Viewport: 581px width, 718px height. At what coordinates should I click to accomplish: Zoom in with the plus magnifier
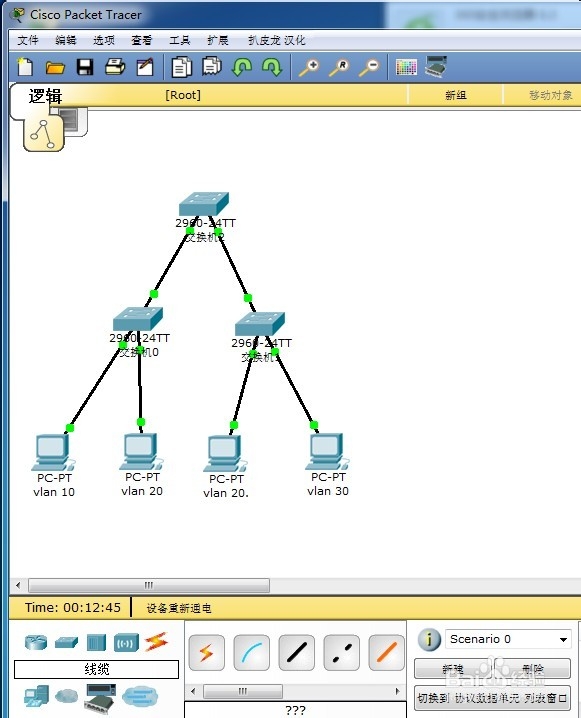[x=309, y=67]
